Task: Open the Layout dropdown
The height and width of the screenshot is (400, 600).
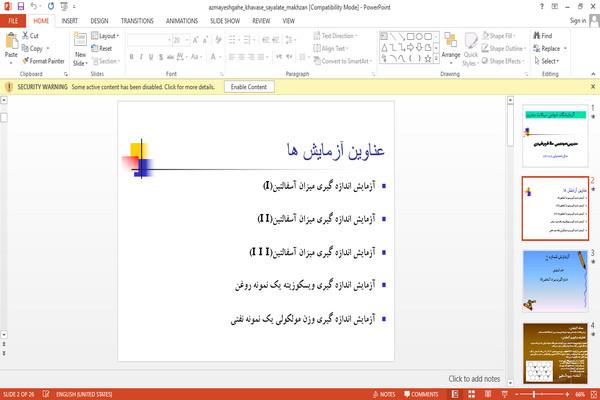Action: [x=105, y=36]
